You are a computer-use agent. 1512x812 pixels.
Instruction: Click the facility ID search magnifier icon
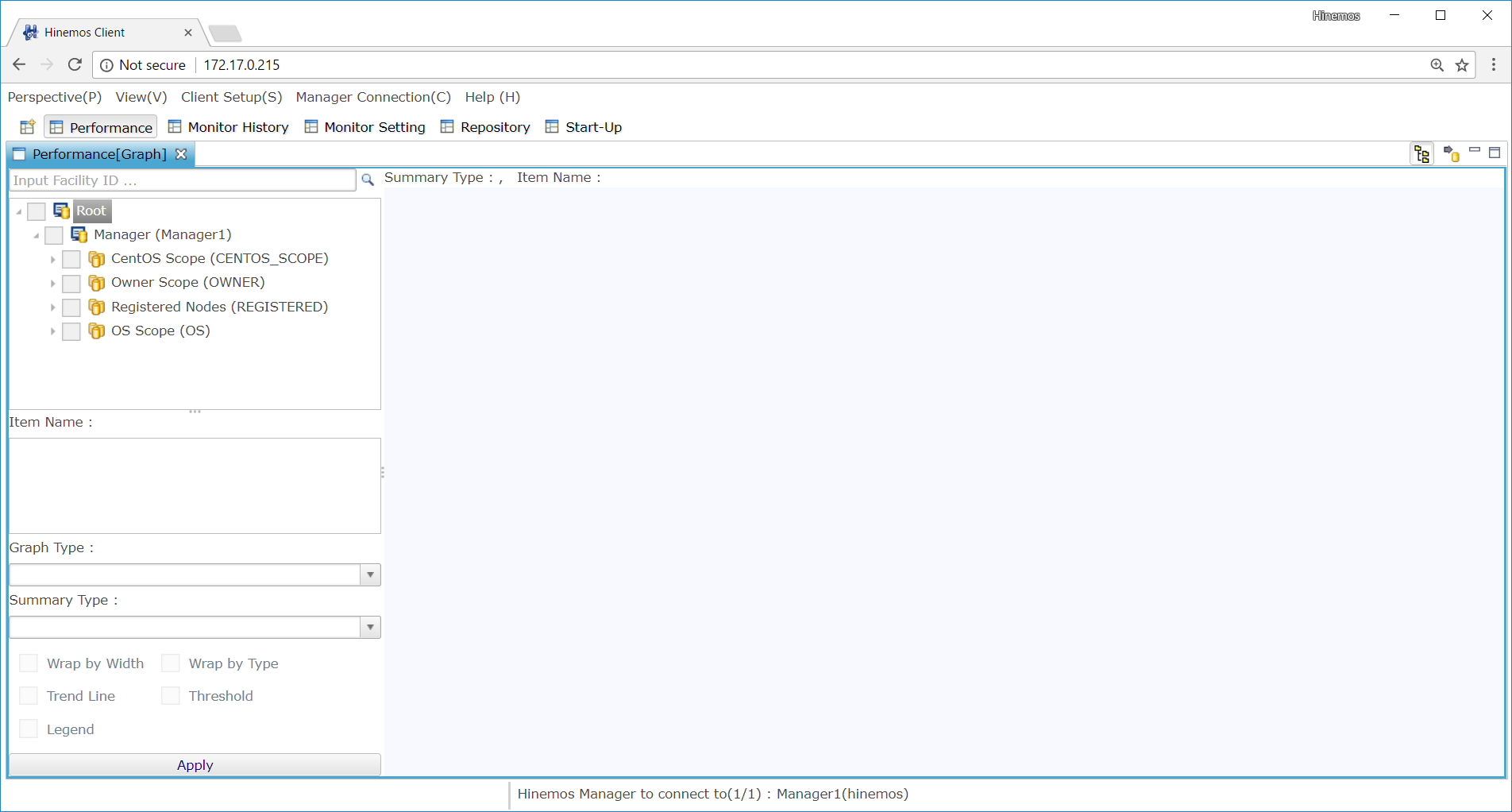click(368, 180)
